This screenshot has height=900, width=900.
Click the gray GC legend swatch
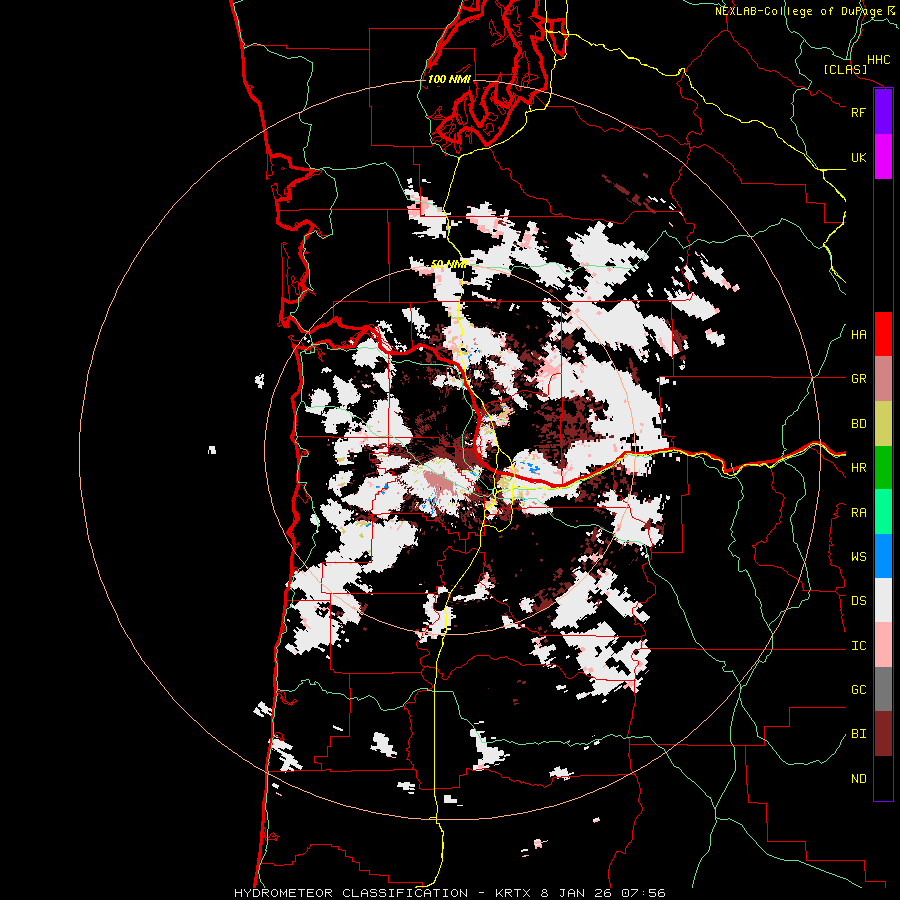(883, 689)
